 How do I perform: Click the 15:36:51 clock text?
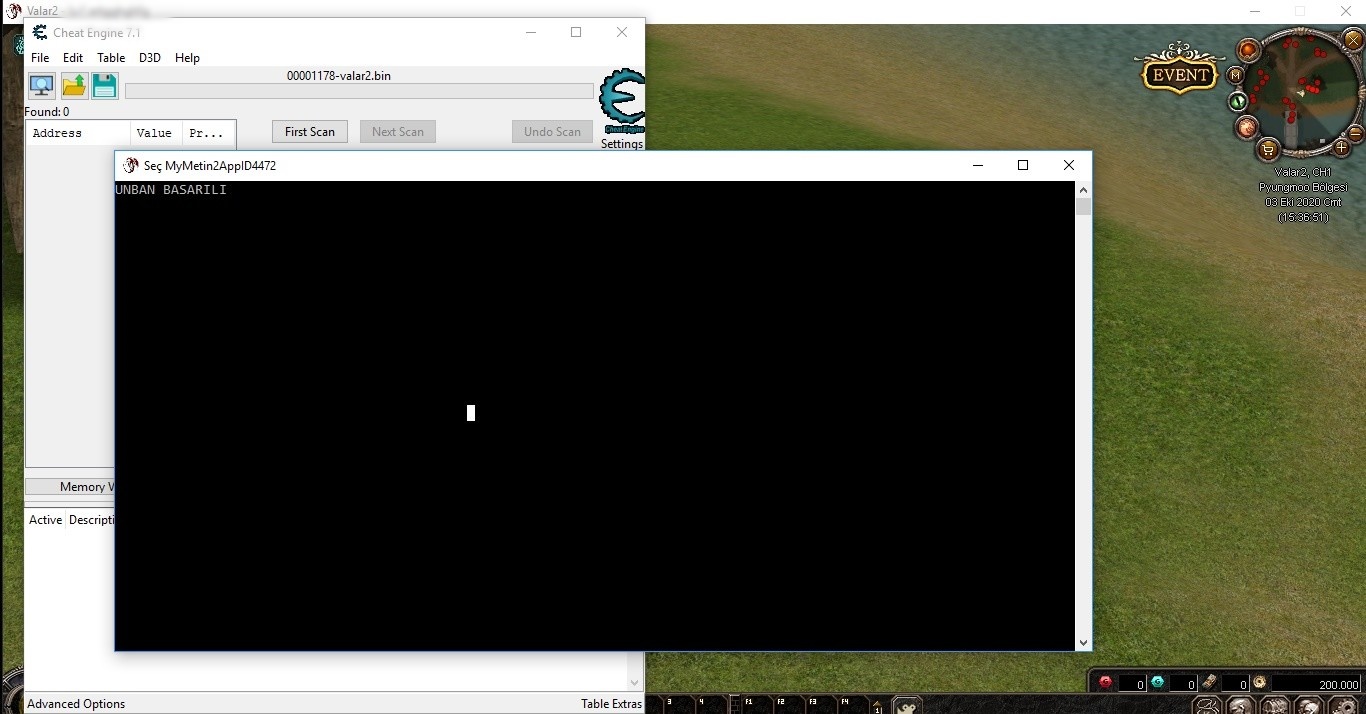point(1303,217)
